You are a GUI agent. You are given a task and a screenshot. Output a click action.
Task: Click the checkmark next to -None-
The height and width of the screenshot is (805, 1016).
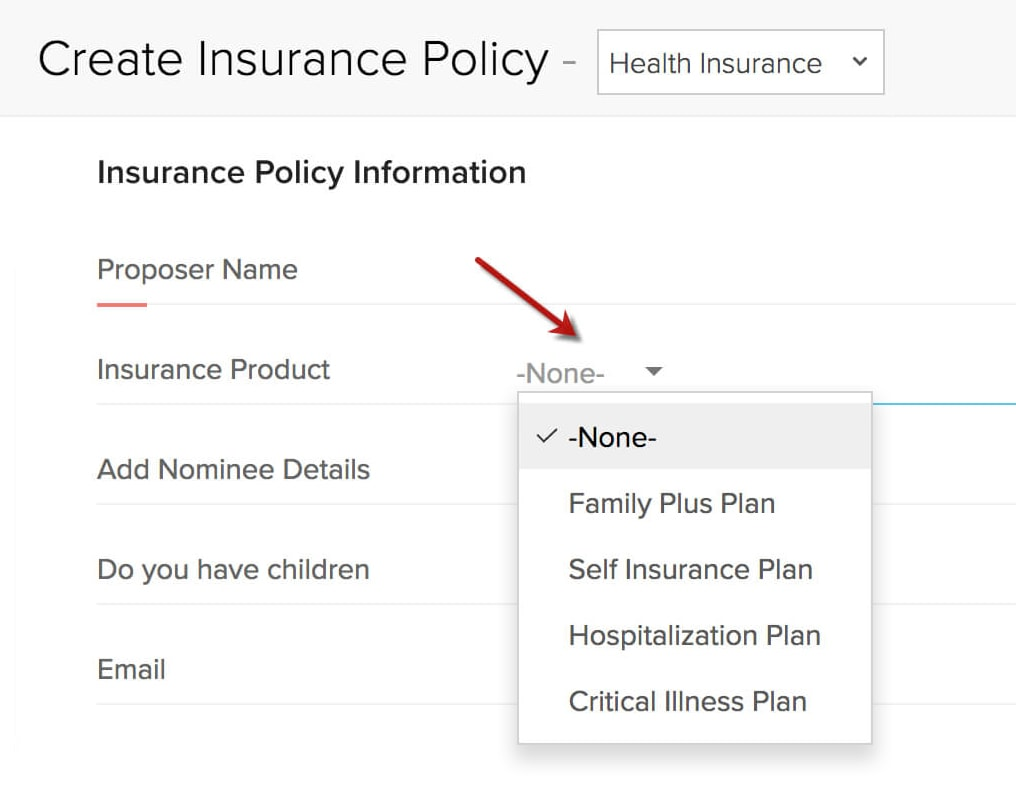[x=546, y=436]
